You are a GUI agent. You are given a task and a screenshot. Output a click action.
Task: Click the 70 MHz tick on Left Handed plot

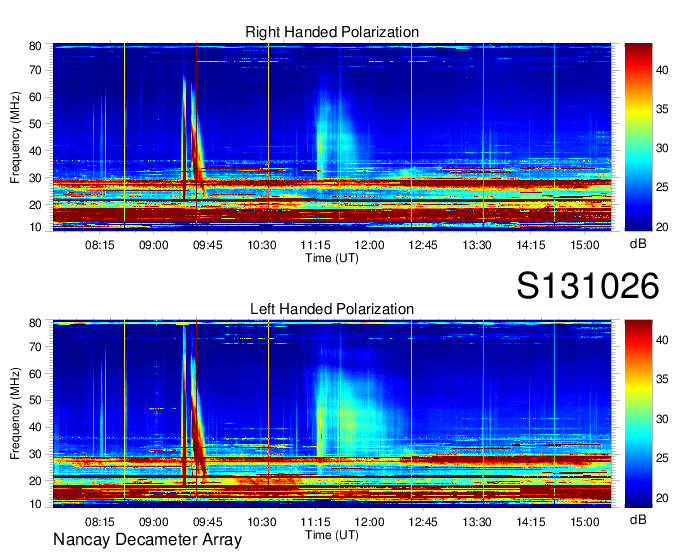coord(35,347)
